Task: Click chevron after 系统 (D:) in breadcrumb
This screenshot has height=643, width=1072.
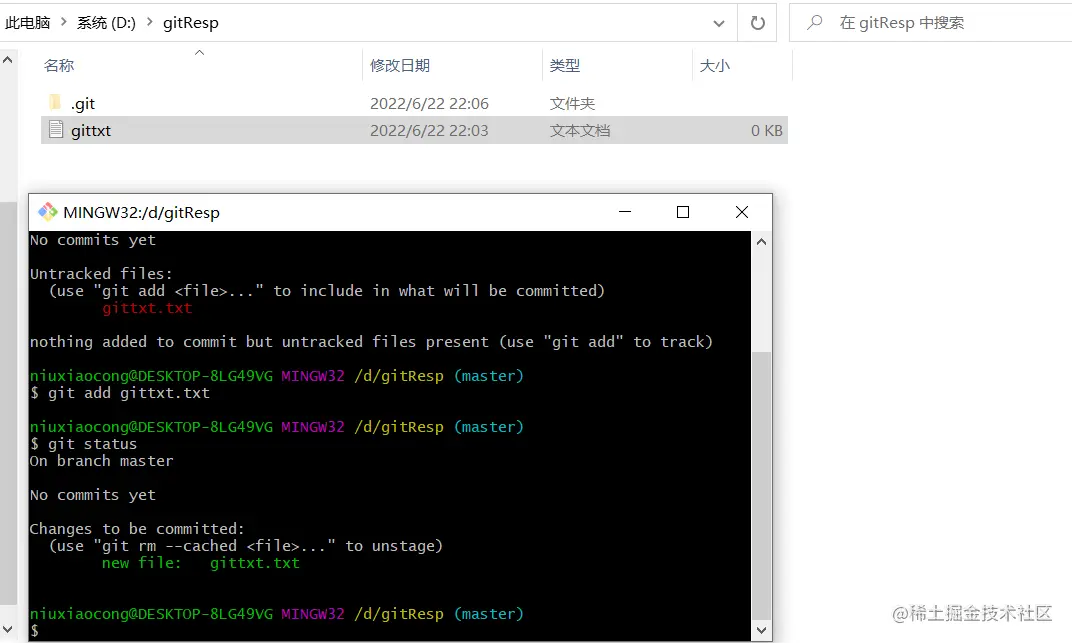Action: click(149, 23)
